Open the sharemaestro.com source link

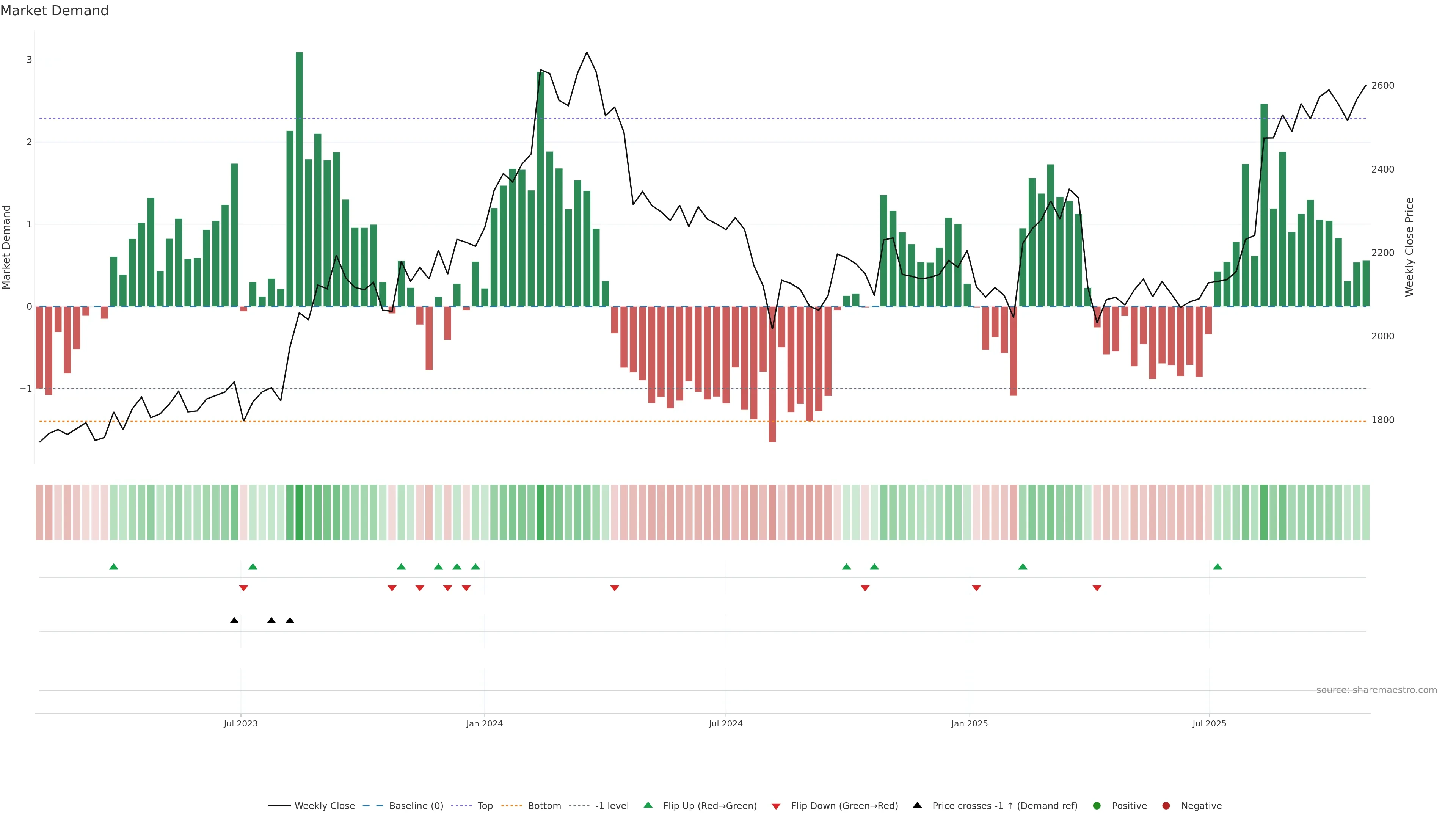tap(1376, 690)
